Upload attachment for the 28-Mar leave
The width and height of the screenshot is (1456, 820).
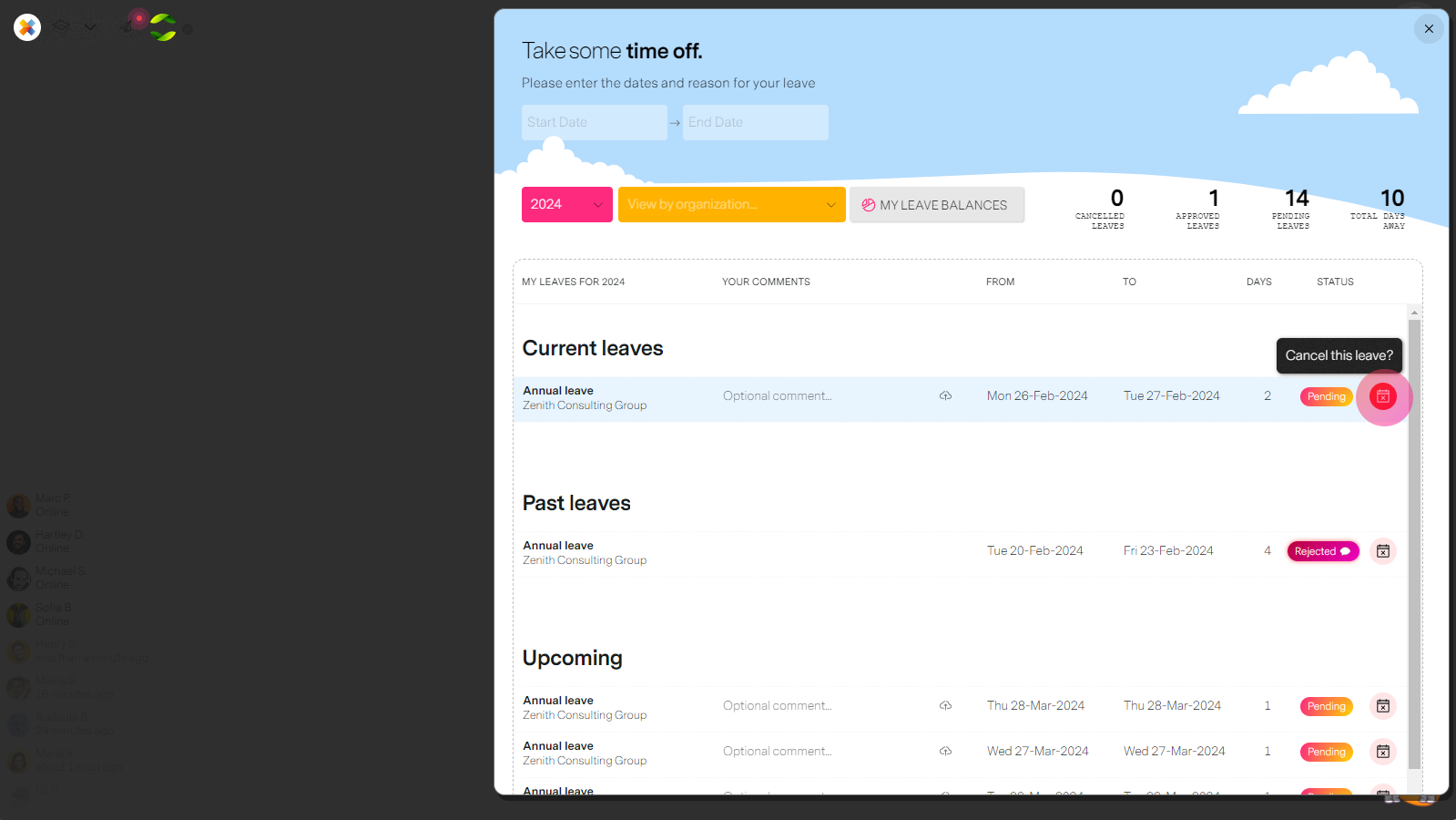click(x=946, y=706)
